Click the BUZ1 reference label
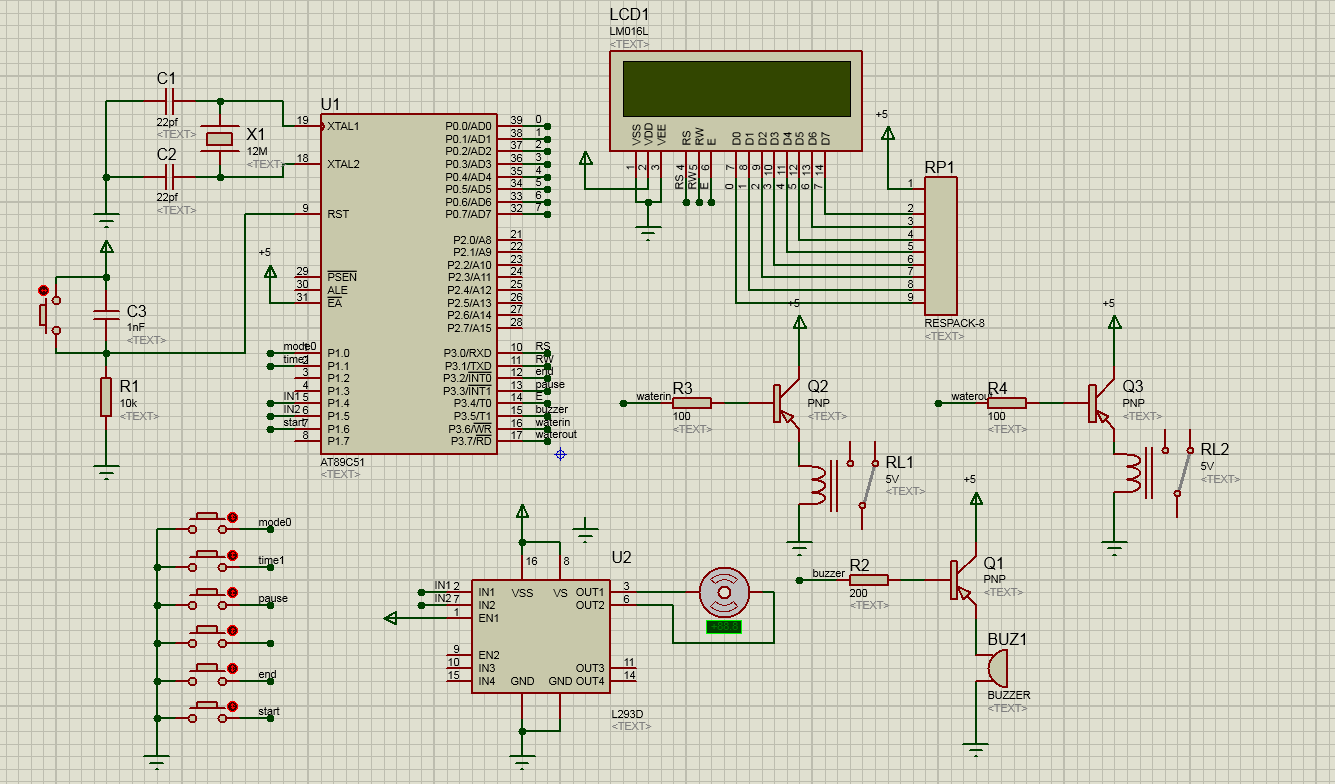 coord(1007,639)
